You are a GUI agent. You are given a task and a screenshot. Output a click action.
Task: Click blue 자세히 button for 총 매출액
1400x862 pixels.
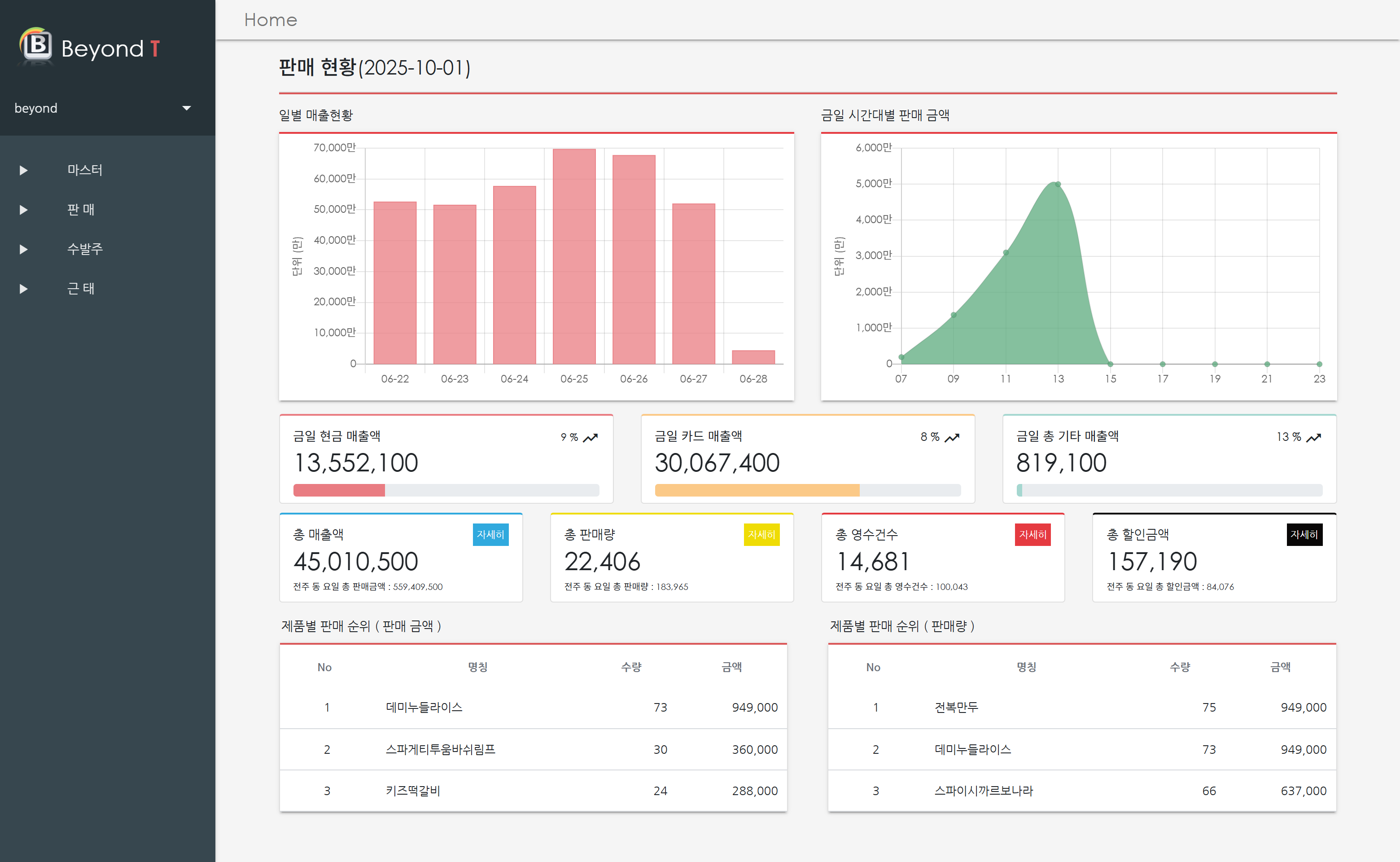click(x=490, y=535)
